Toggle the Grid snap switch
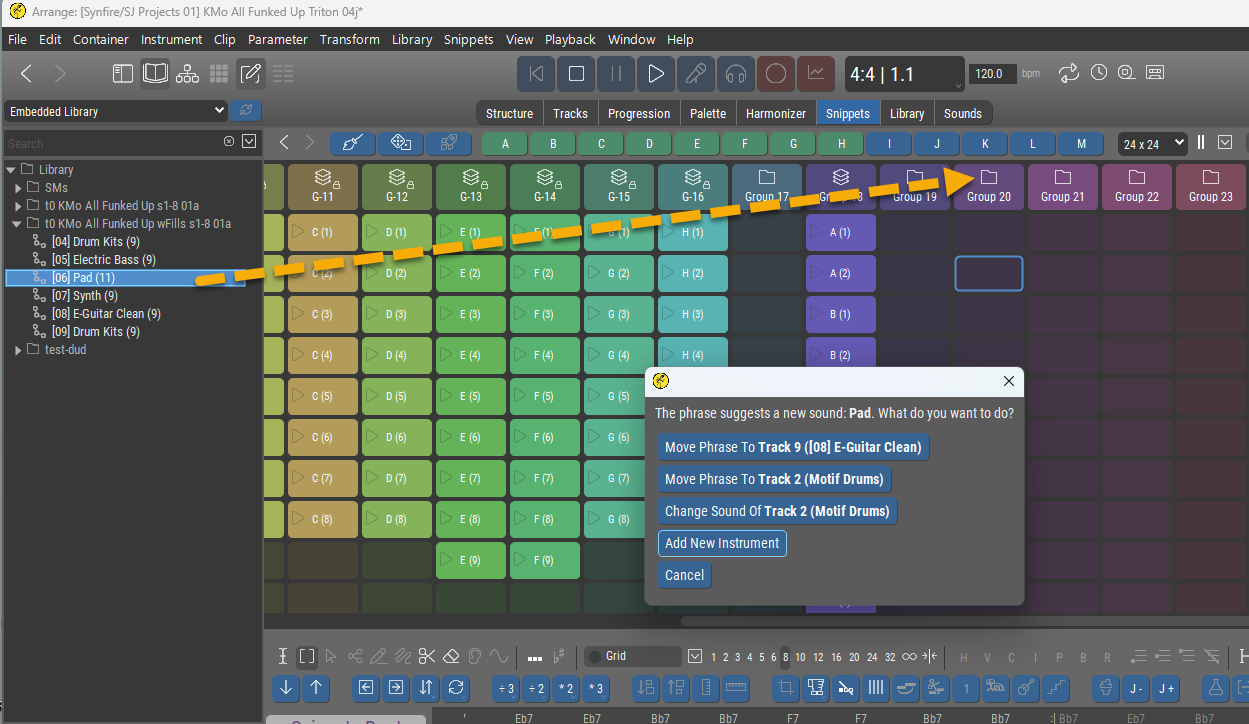 pos(596,657)
